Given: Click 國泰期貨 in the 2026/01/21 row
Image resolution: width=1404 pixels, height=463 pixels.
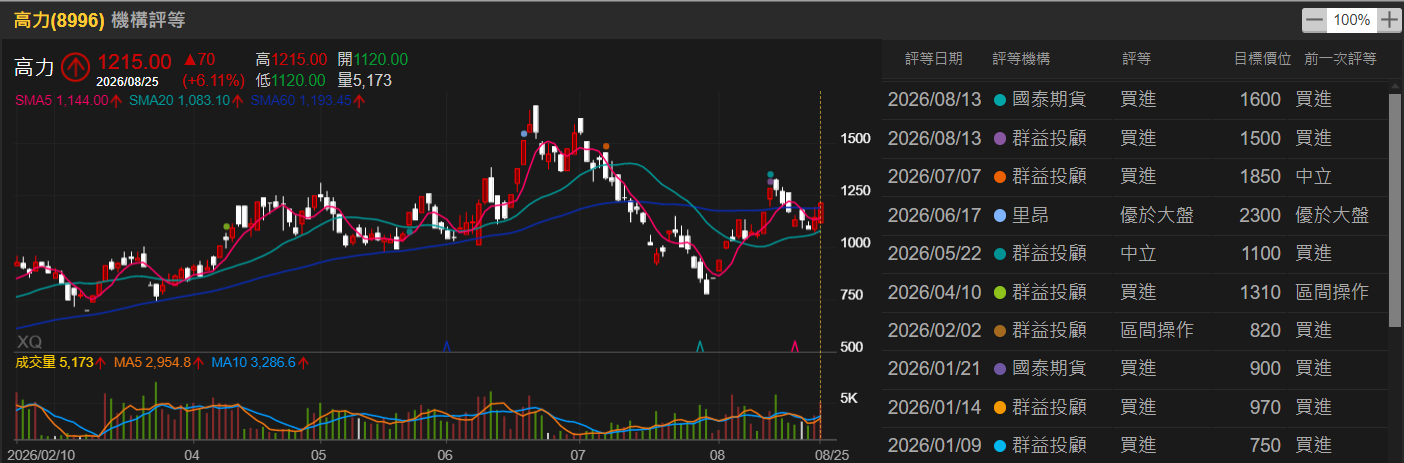Looking at the screenshot, I should click(x=1048, y=369).
